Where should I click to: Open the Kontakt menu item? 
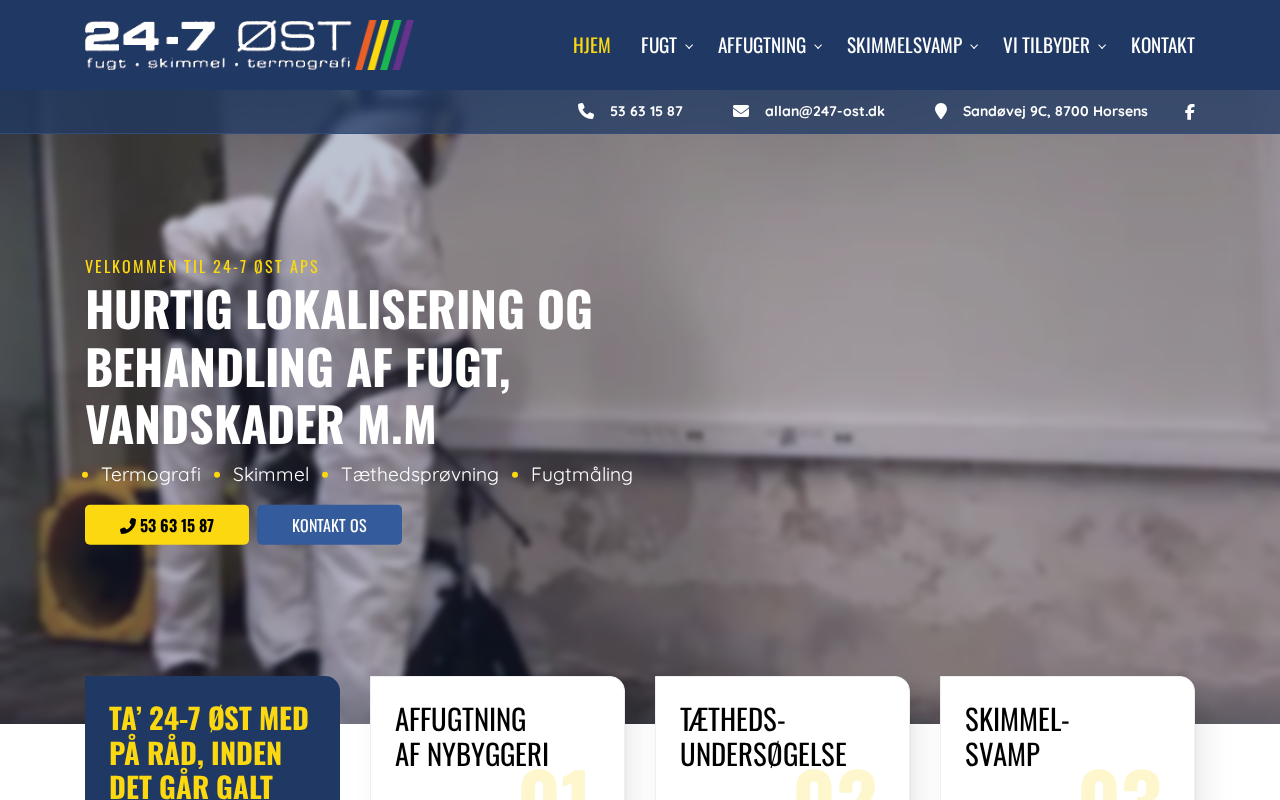point(1163,45)
